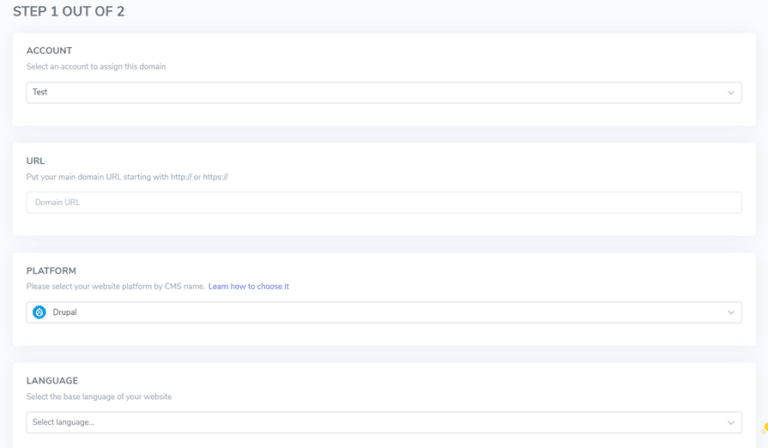This screenshot has width=768, height=448.
Task: Click 'Select an account to assign this domain' text
Action: point(96,66)
